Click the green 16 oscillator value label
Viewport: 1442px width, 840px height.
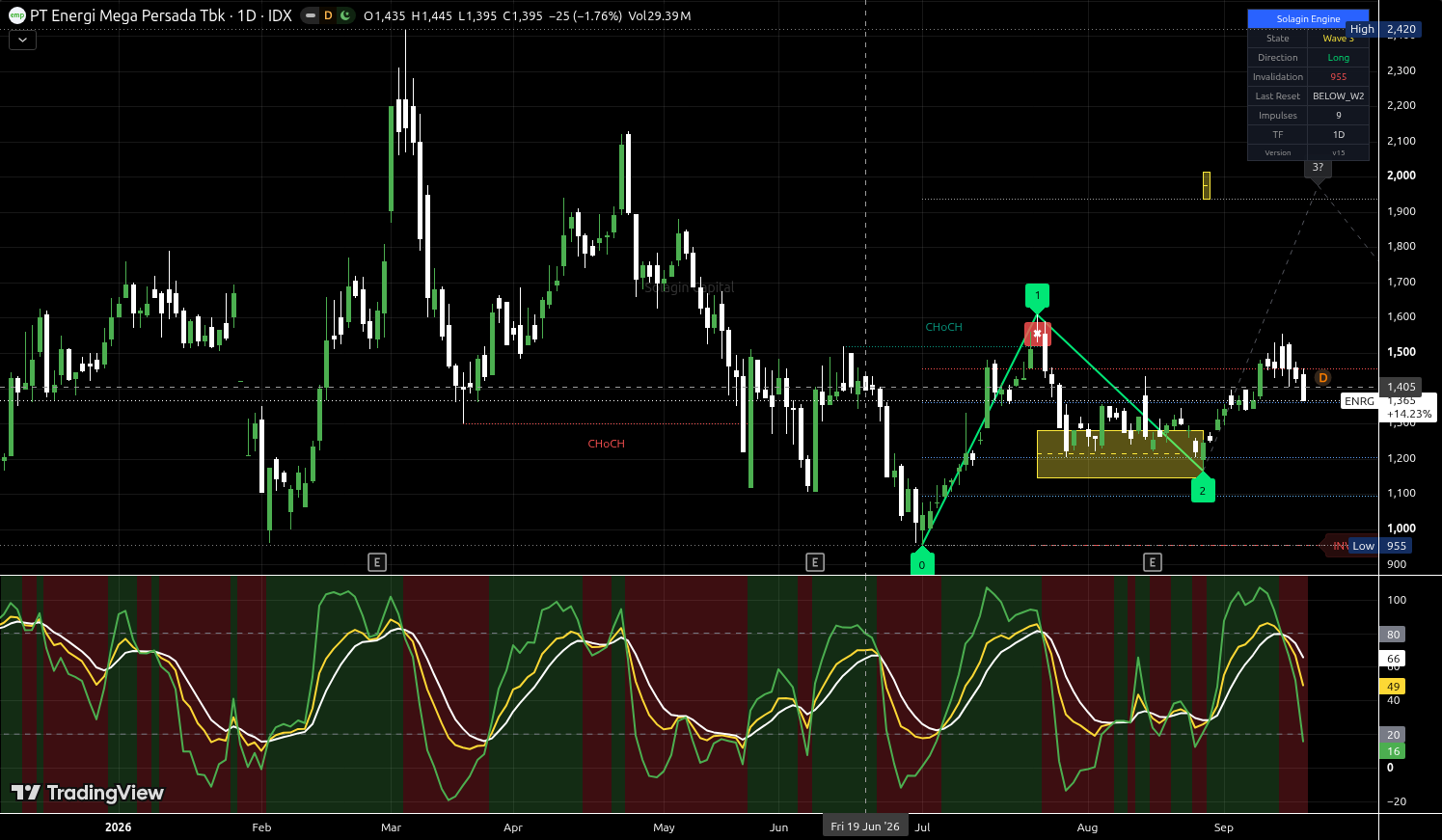click(x=1393, y=751)
